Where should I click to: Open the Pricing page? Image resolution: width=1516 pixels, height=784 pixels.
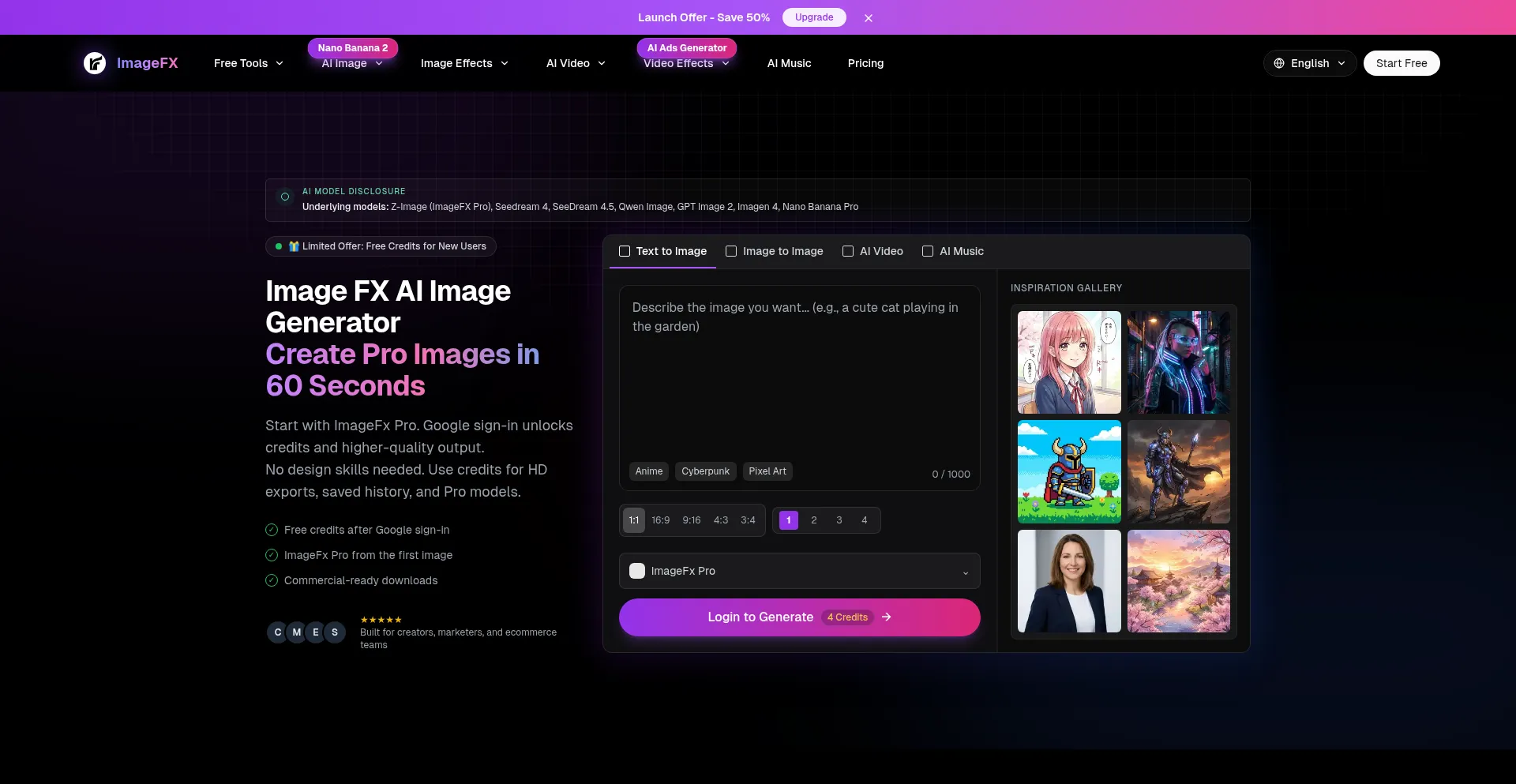(x=865, y=63)
